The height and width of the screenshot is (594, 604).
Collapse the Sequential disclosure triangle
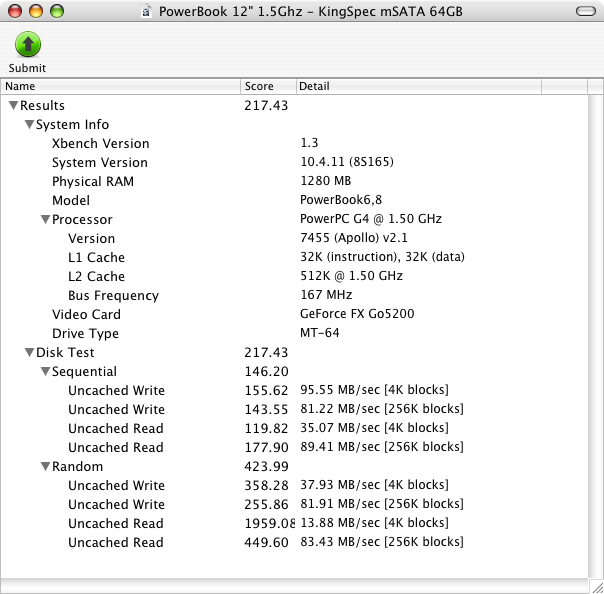(x=45, y=371)
